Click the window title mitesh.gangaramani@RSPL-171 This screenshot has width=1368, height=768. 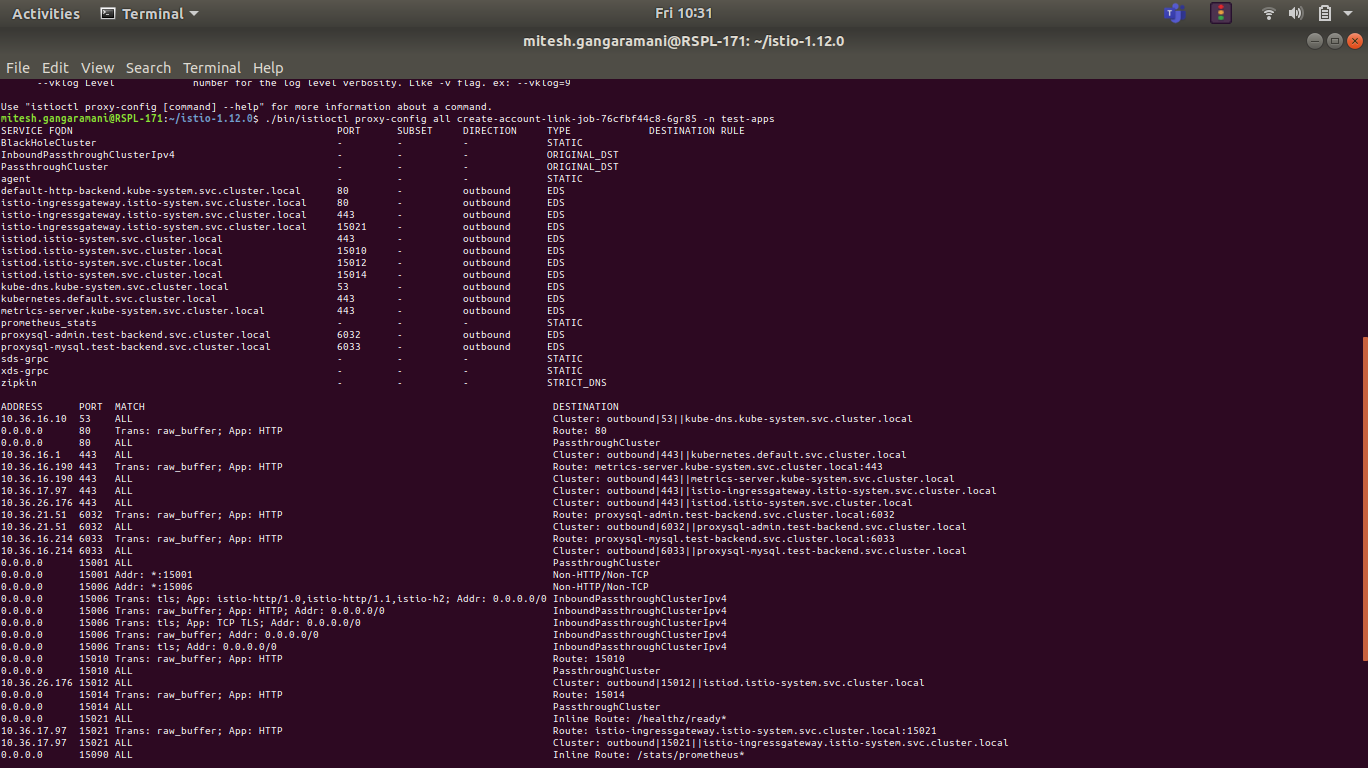coord(684,41)
